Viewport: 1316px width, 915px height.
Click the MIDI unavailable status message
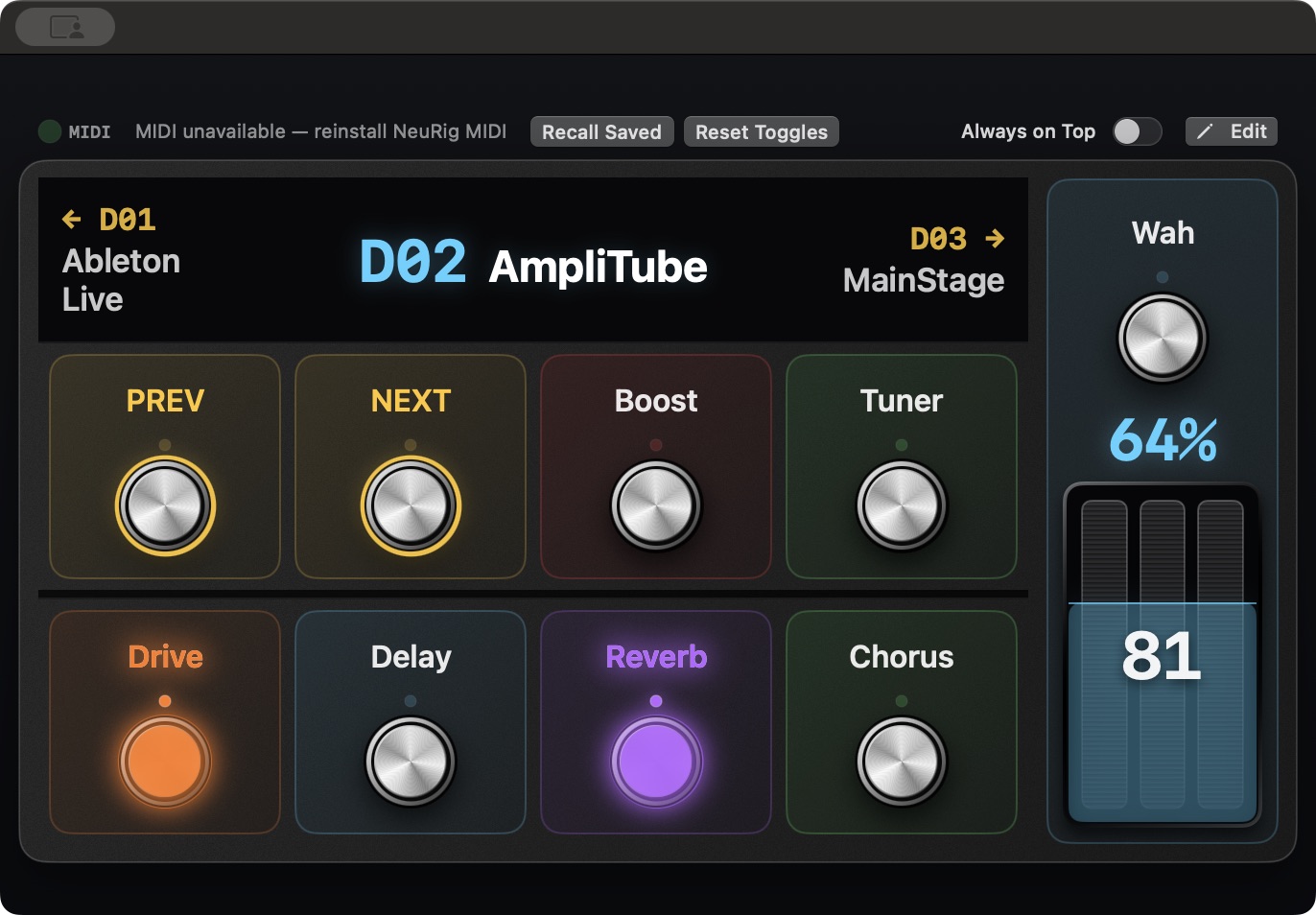tap(320, 131)
